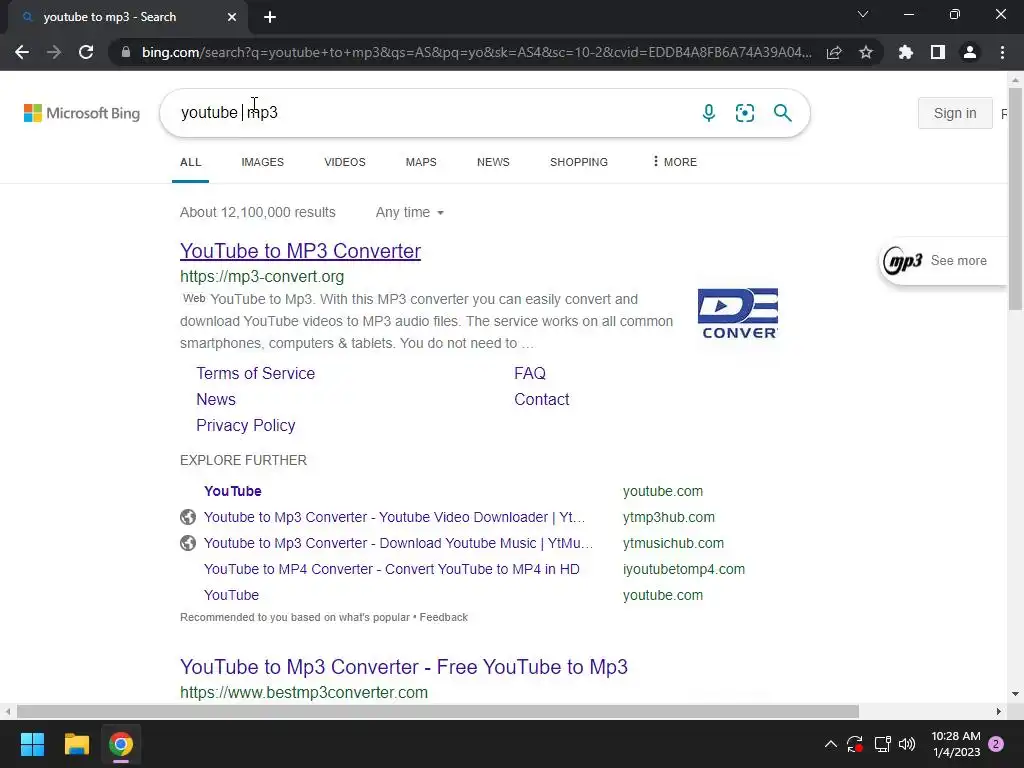Click the horizontal scrollbar thumb
This screenshot has width=1024, height=768.
(438, 711)
